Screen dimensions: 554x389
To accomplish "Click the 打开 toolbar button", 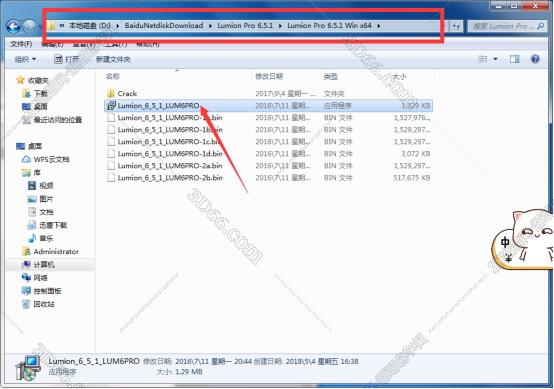I will [67, 59].
